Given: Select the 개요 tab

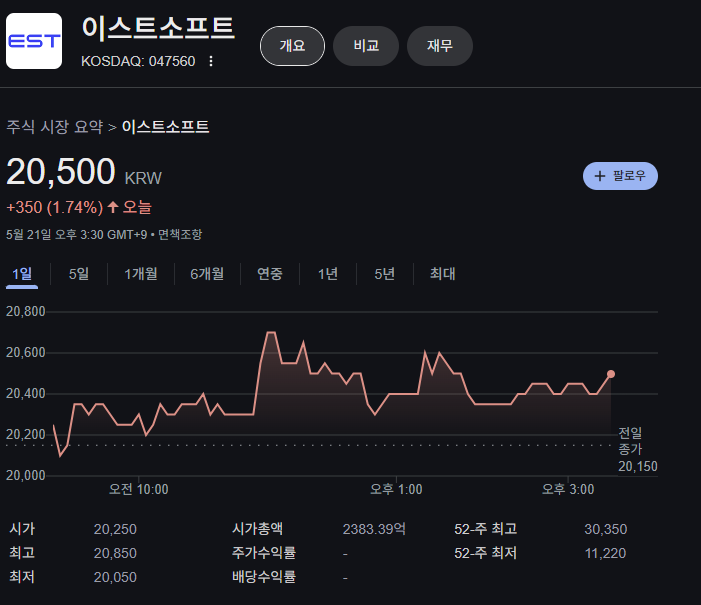Looking at the screenshot, I should click(x=292, y=46).
